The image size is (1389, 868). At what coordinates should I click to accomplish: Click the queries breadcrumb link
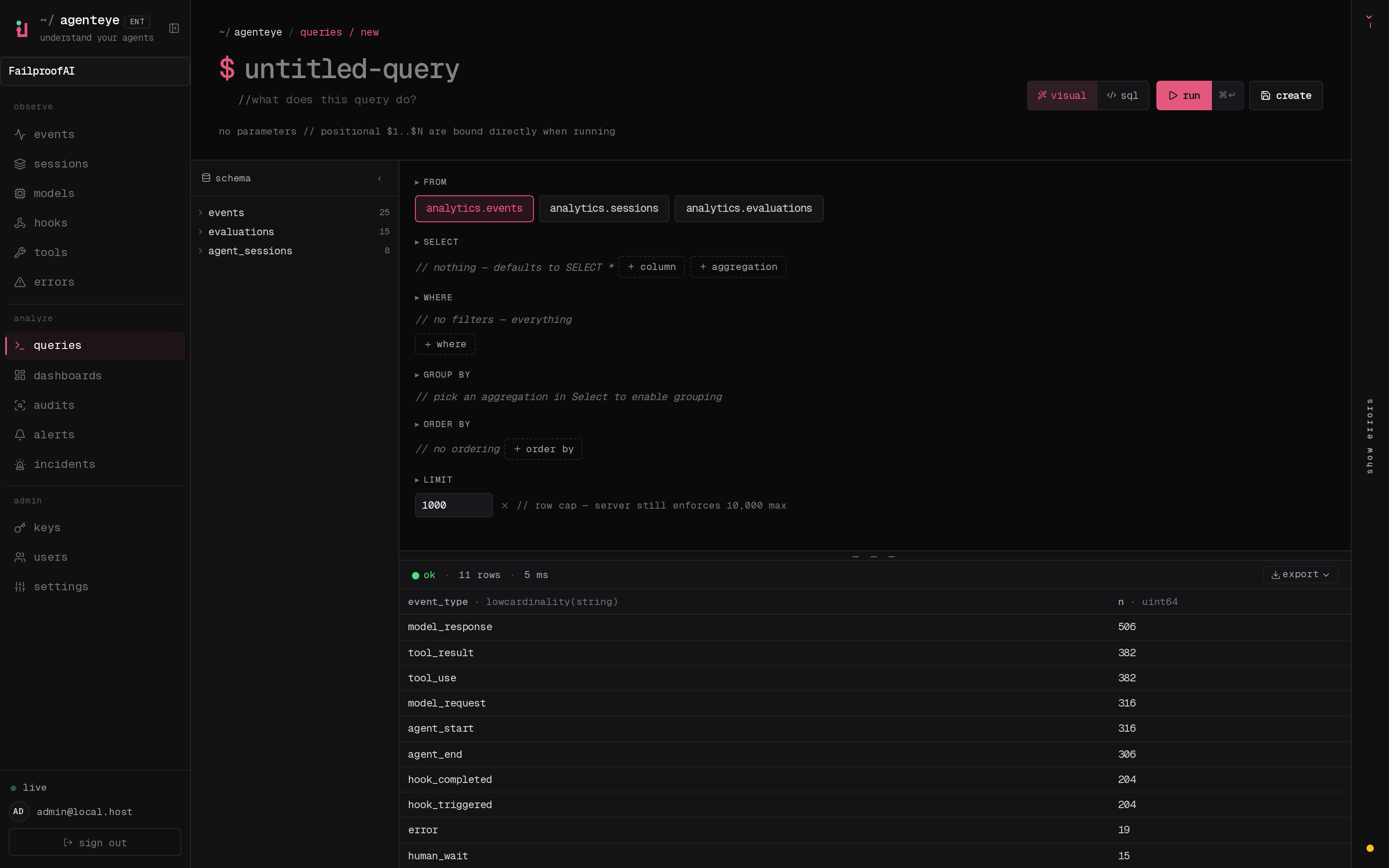point(321,32)
